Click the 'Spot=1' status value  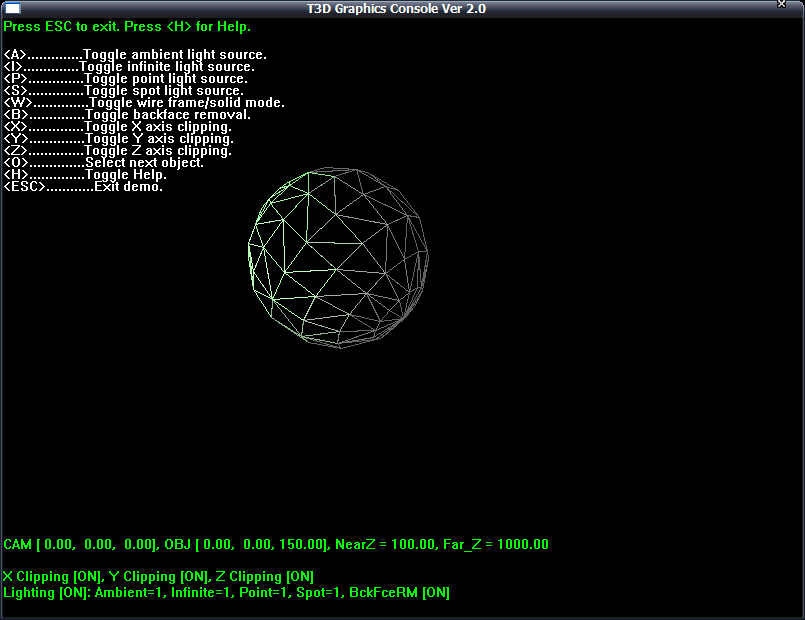(320, 593)
